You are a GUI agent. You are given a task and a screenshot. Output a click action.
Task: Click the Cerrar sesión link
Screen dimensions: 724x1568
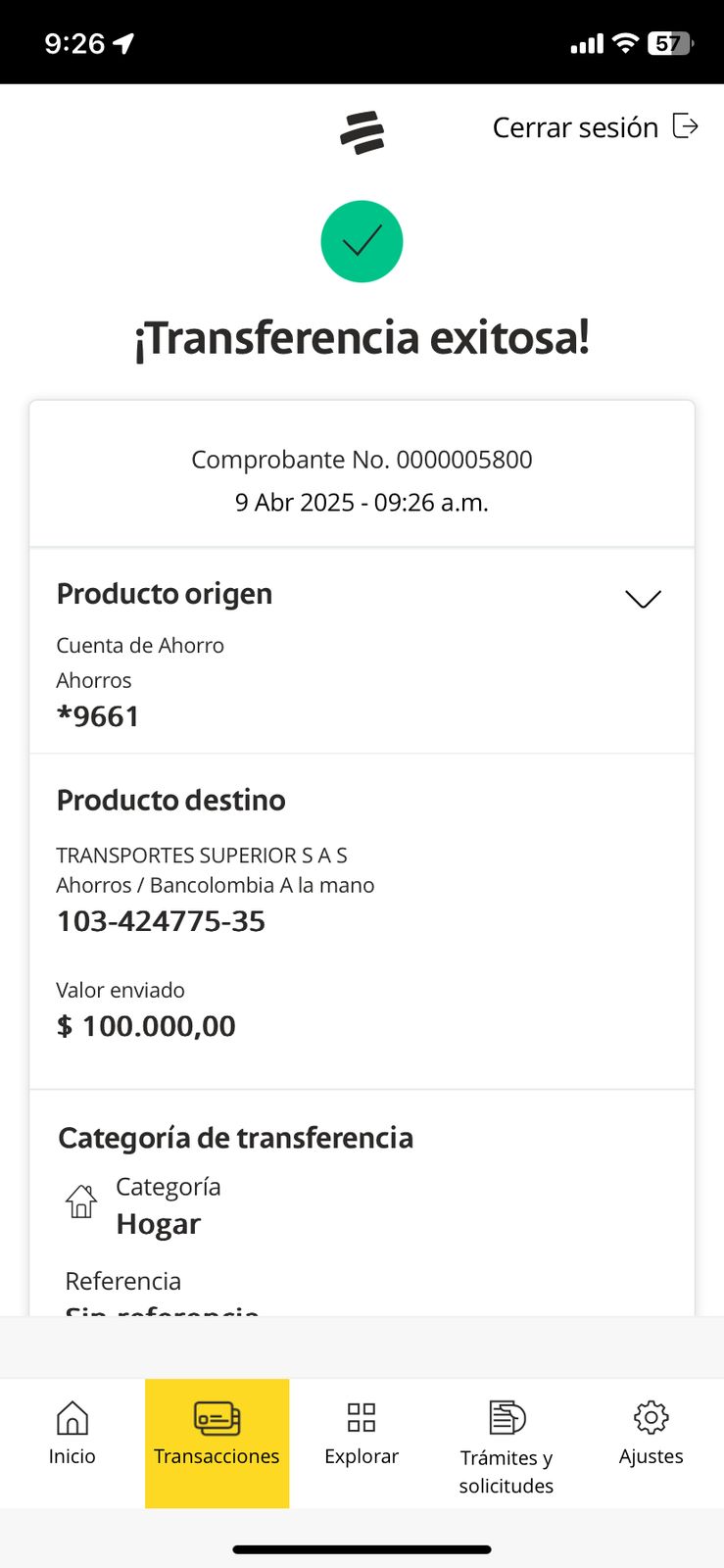[x=575, y=127]
